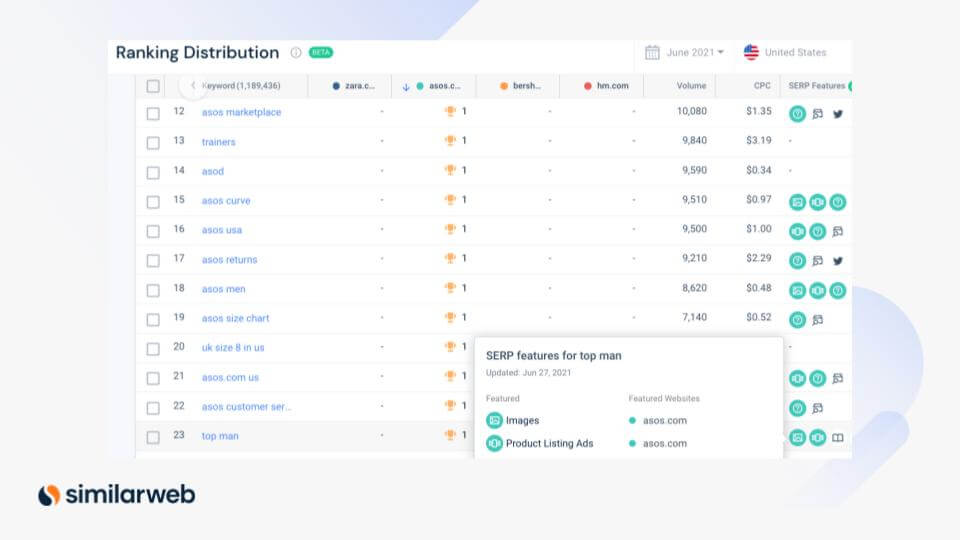Click Images SERP icon in asos curve row

pos(797,202)
